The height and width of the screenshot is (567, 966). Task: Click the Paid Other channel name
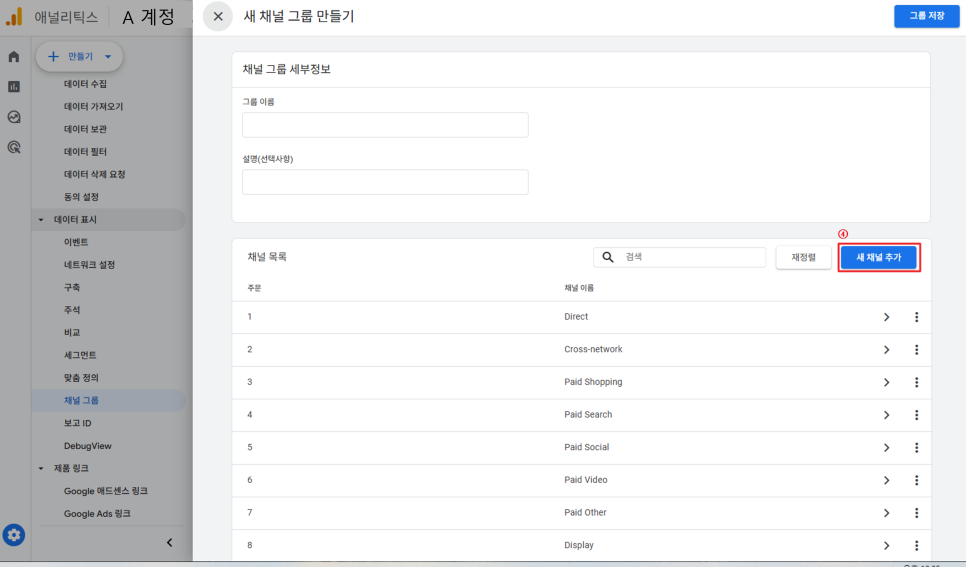(585, 513)
